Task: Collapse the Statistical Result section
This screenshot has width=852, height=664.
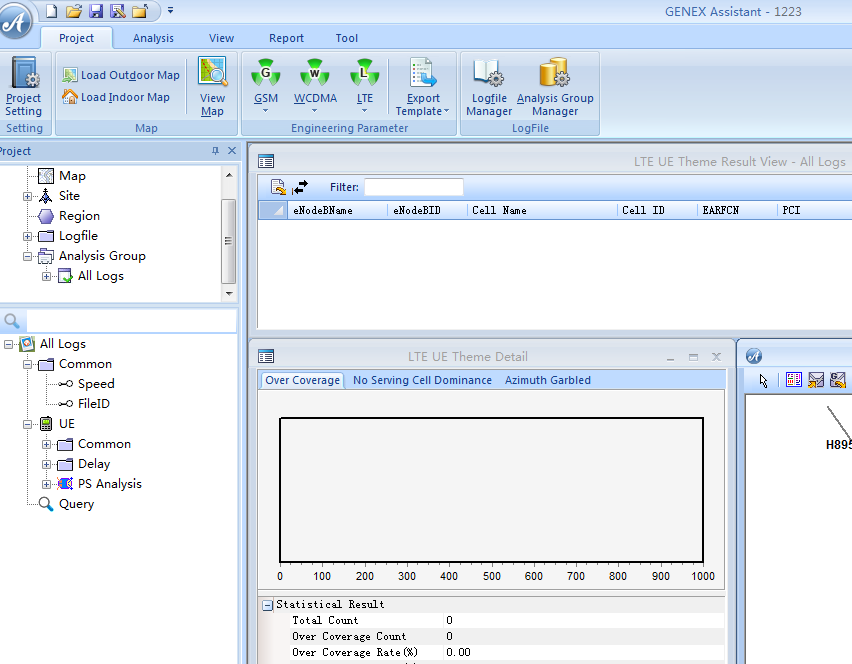Action: (x=267, y=605)
